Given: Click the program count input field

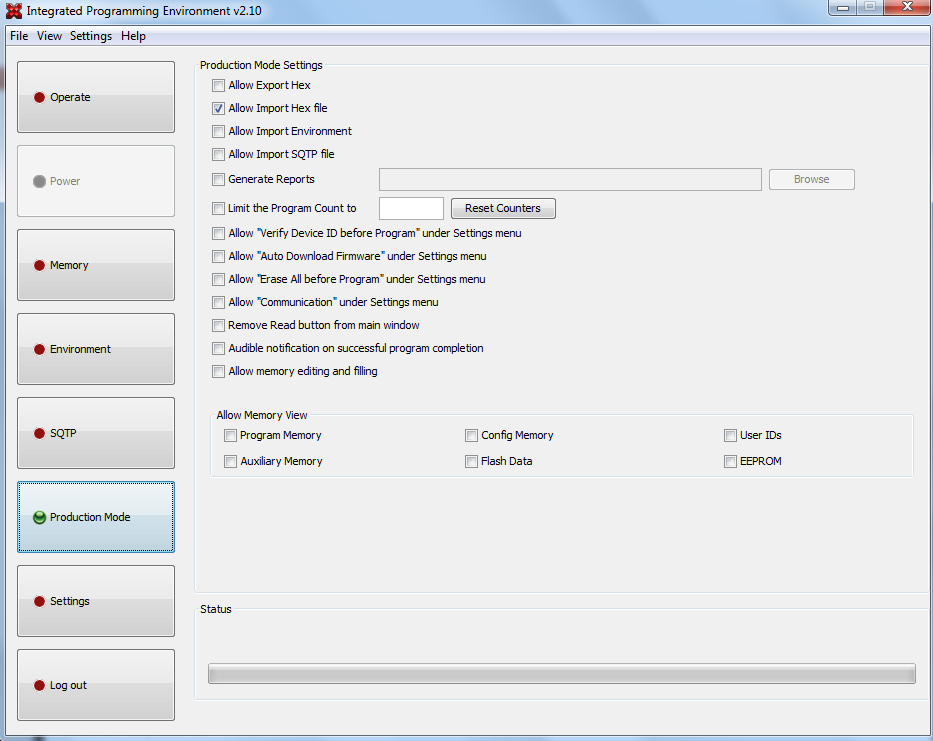Looking at the screenshot, I should (411, 208).
